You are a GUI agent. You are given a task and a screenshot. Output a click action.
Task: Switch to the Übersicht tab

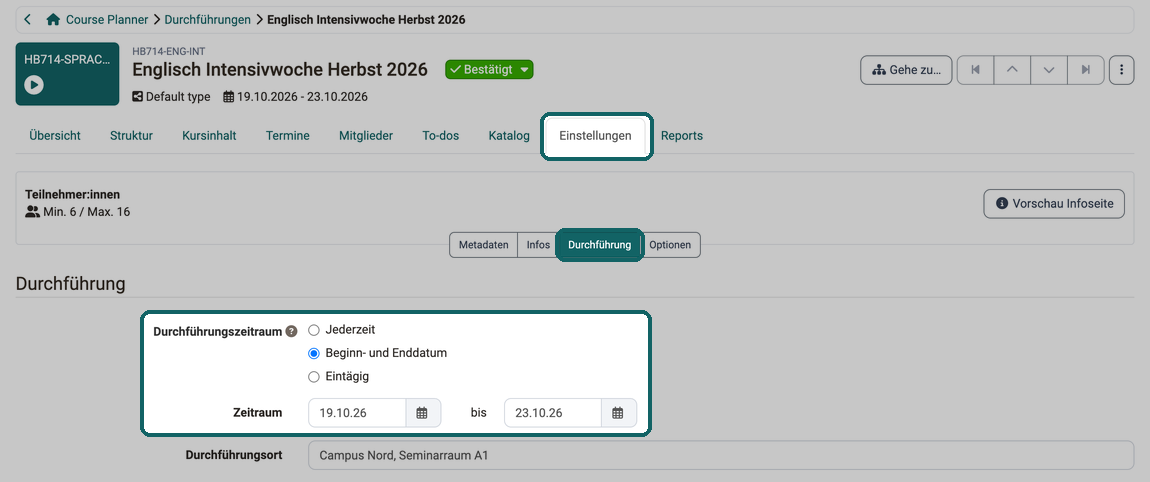click(x=55, y=136)
